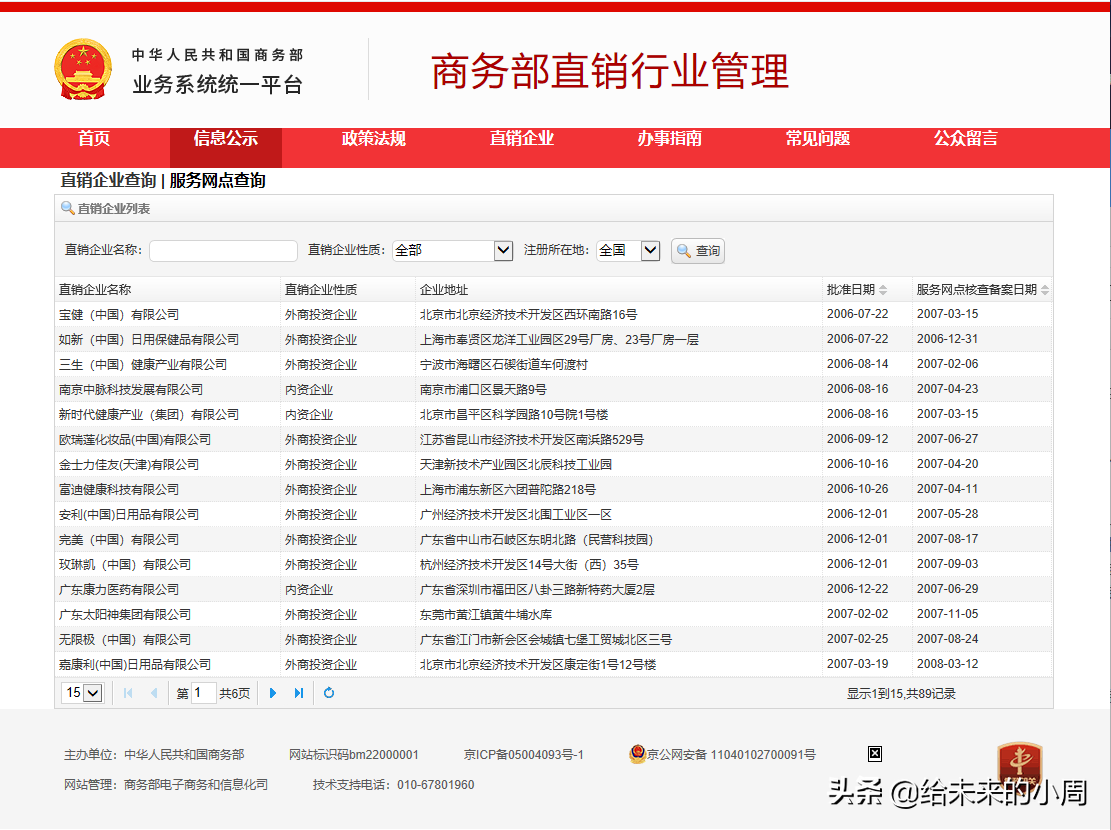Select row 玫琳凯（中国）有限公司
Viewport: 1111px width, 830px height.
tap(553, 564)
